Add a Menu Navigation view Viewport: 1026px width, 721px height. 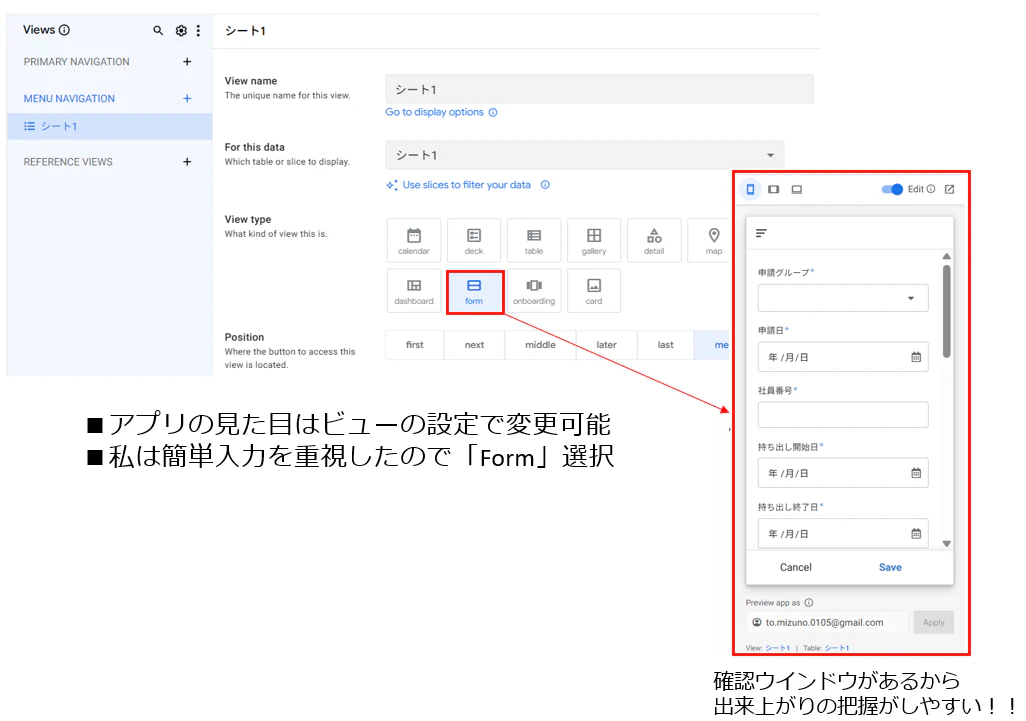[187, 98]
